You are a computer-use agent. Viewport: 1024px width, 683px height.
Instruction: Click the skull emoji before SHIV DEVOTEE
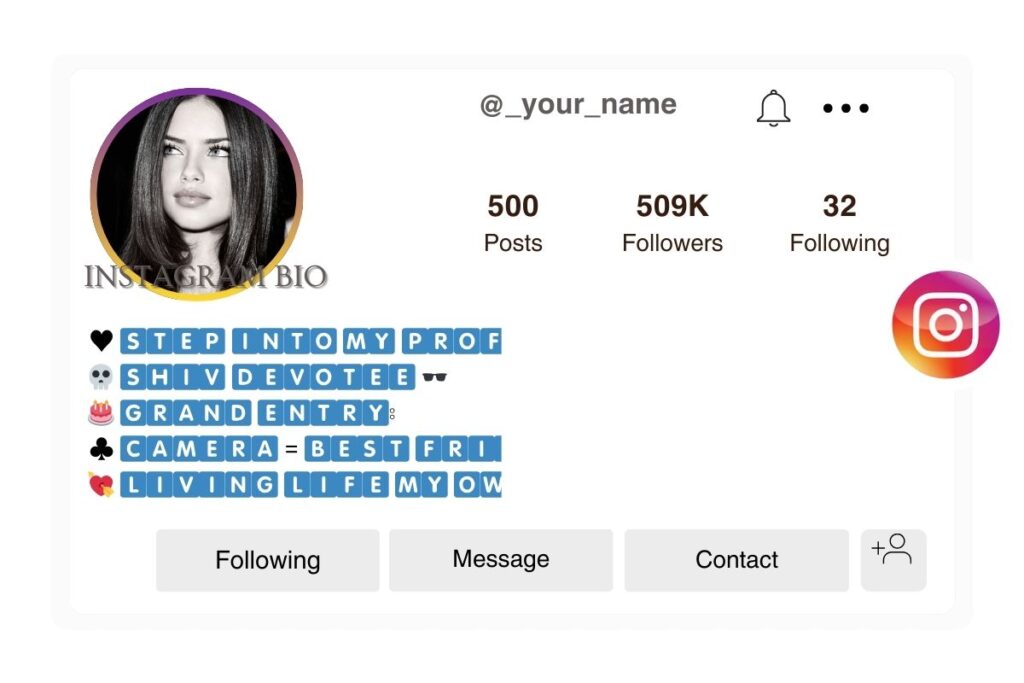102,376
